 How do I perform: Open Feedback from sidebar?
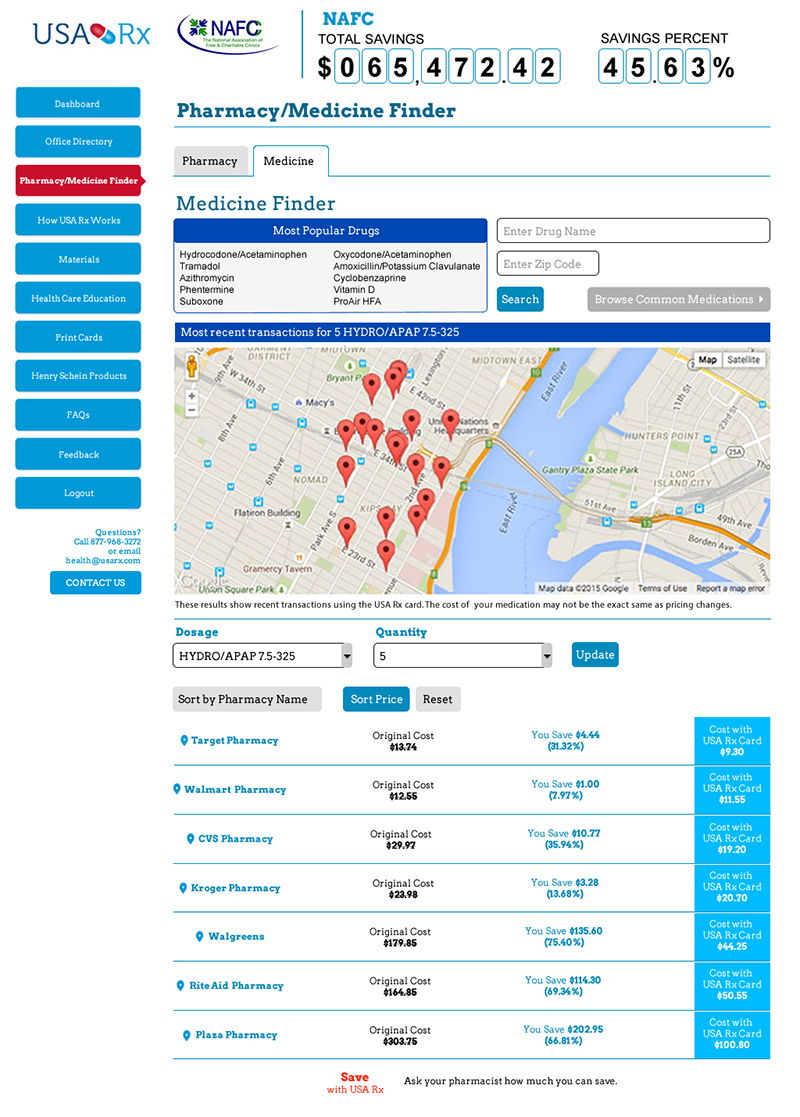(x=78, y=454)
